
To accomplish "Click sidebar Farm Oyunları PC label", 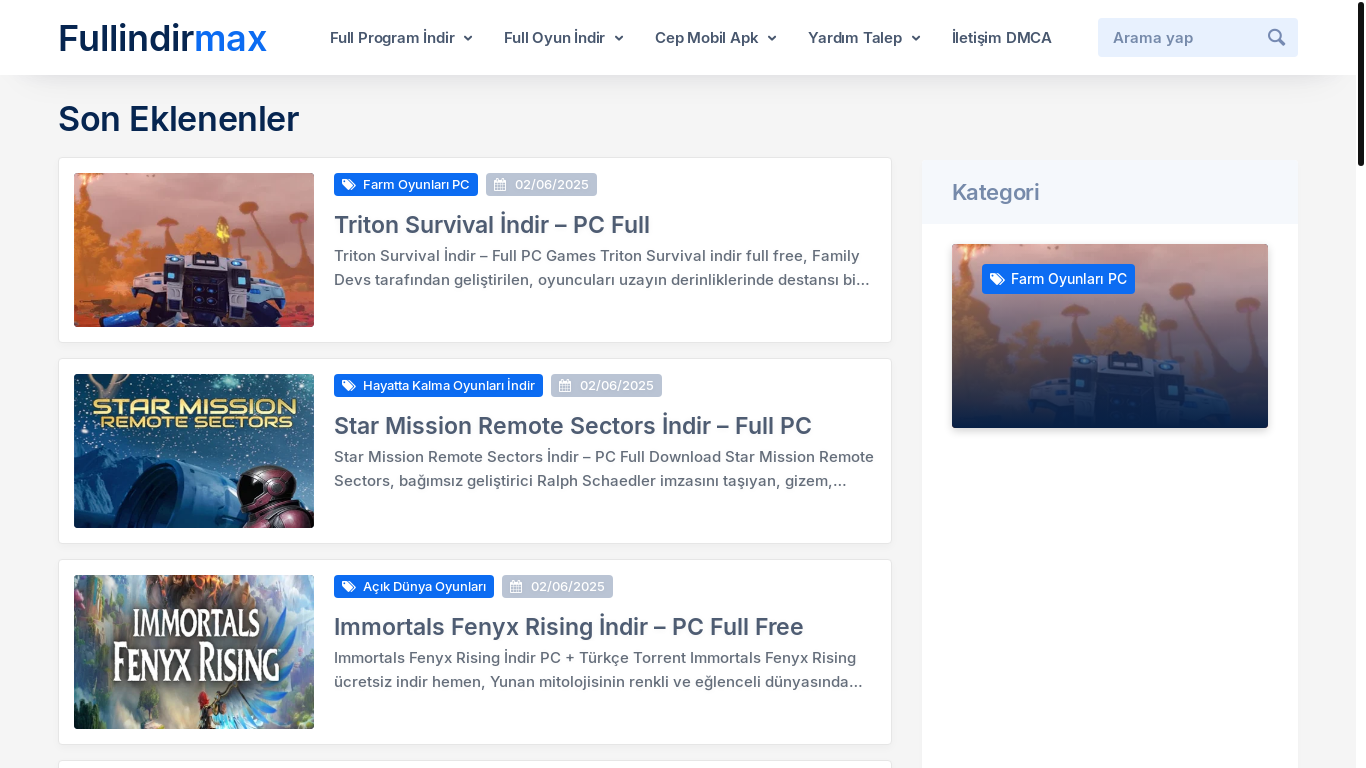I will [x=1058, y=279].
